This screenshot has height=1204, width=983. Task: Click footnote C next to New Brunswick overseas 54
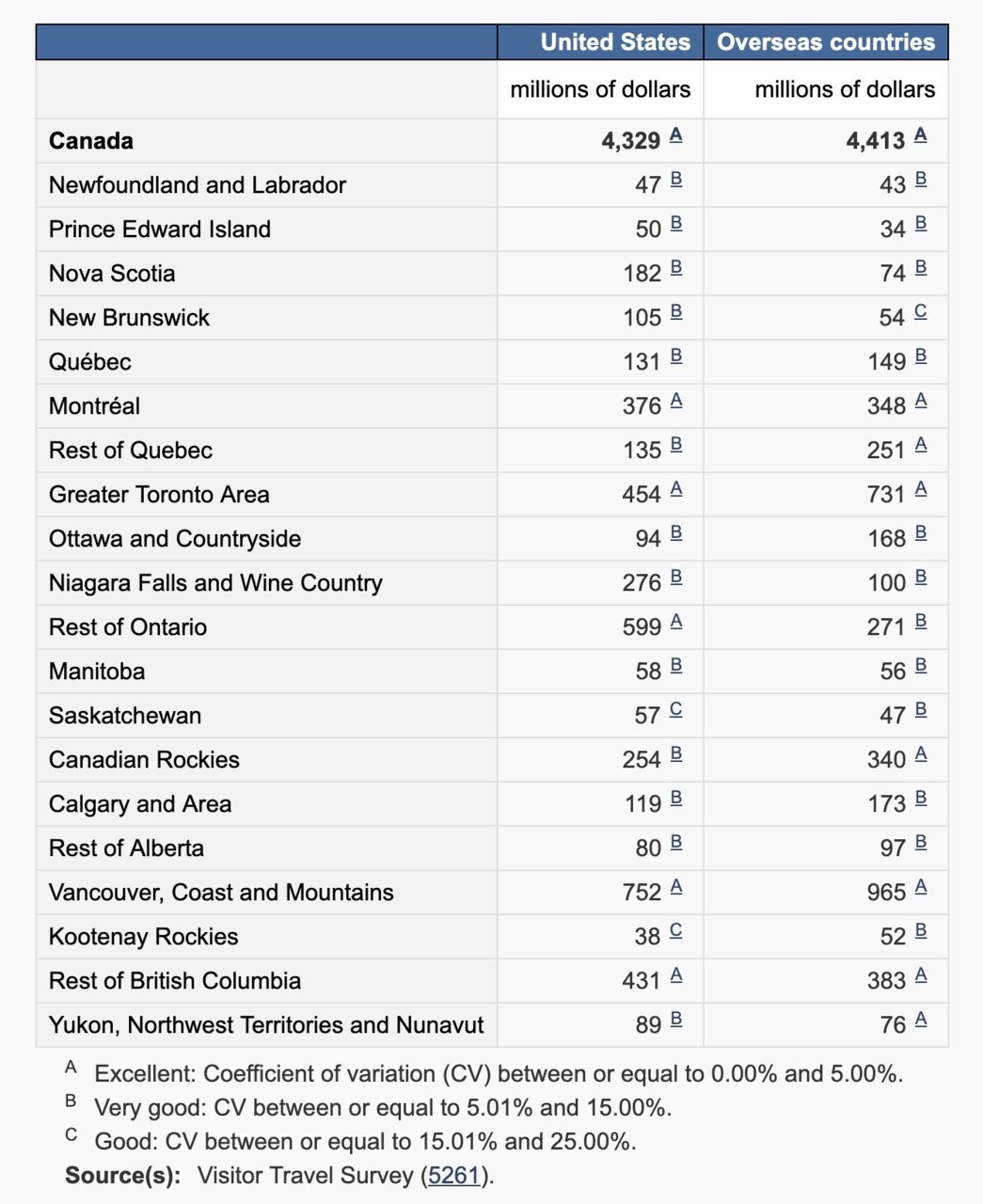click(x=920, y=311)
